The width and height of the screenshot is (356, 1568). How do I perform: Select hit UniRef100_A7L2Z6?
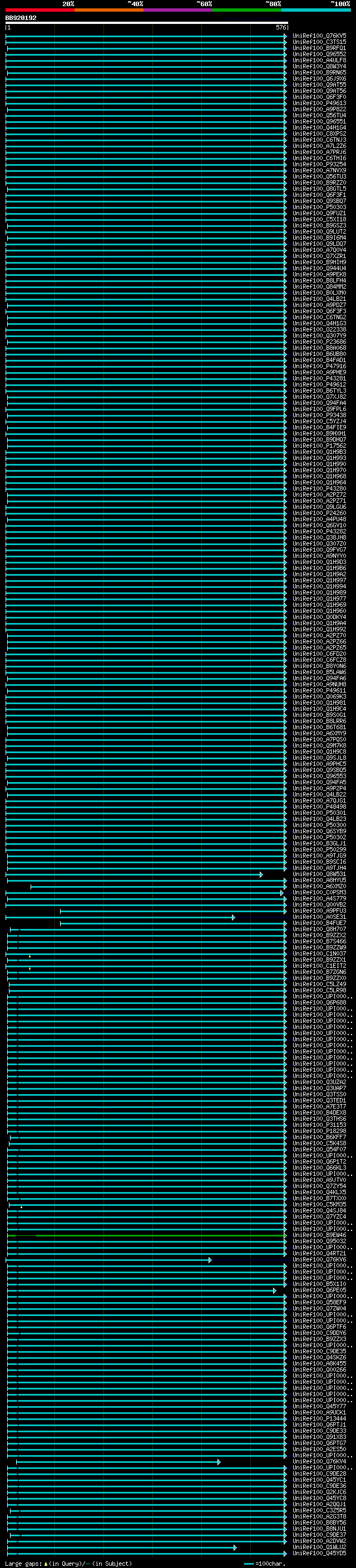pyautogui.click(x=319, y=146)
